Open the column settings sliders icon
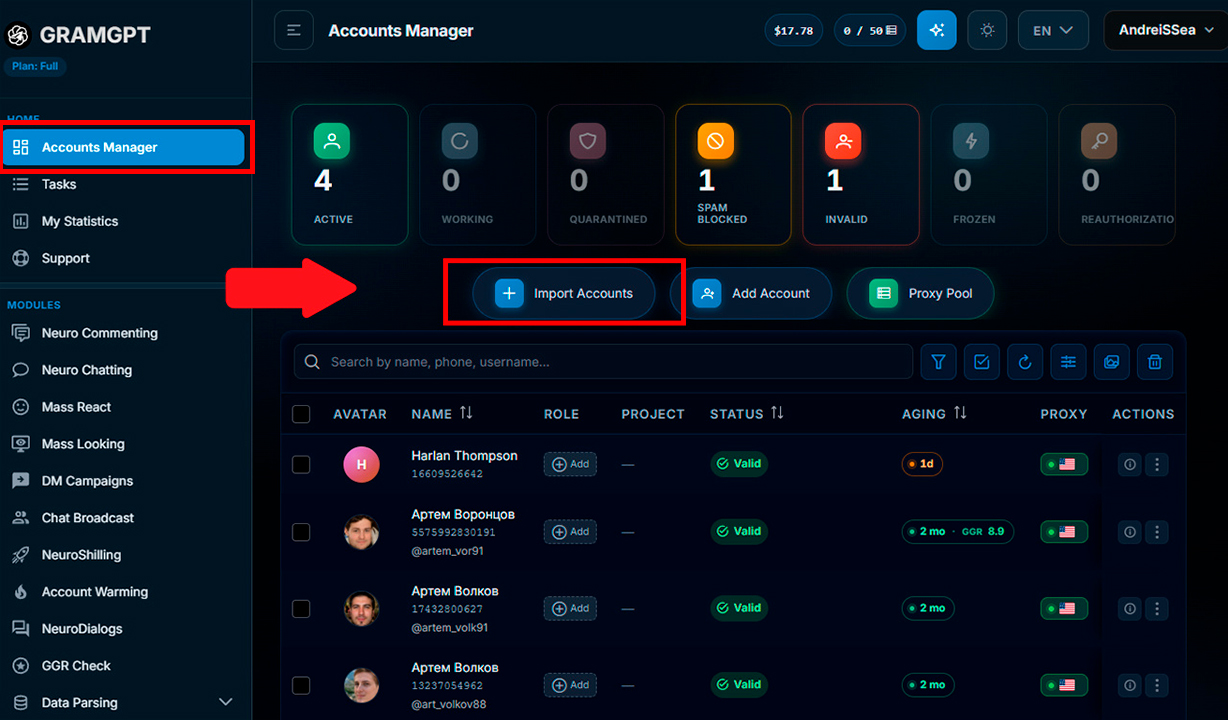This screenshot has height=720, width=1228. point(1068,362)
